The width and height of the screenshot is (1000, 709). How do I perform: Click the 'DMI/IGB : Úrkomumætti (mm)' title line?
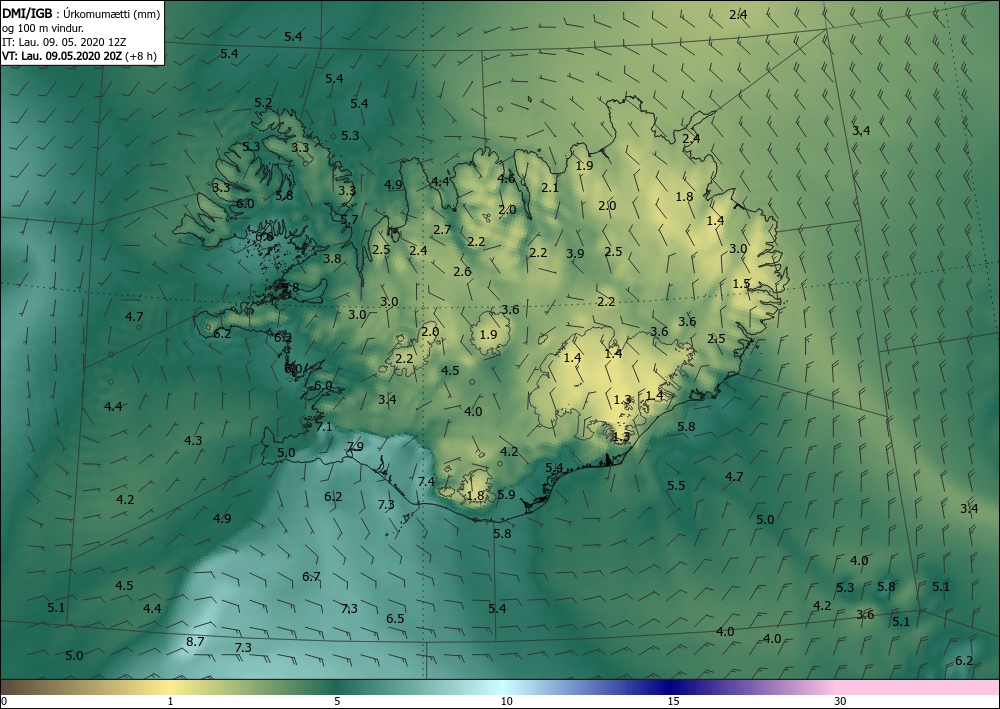[81, 13]
